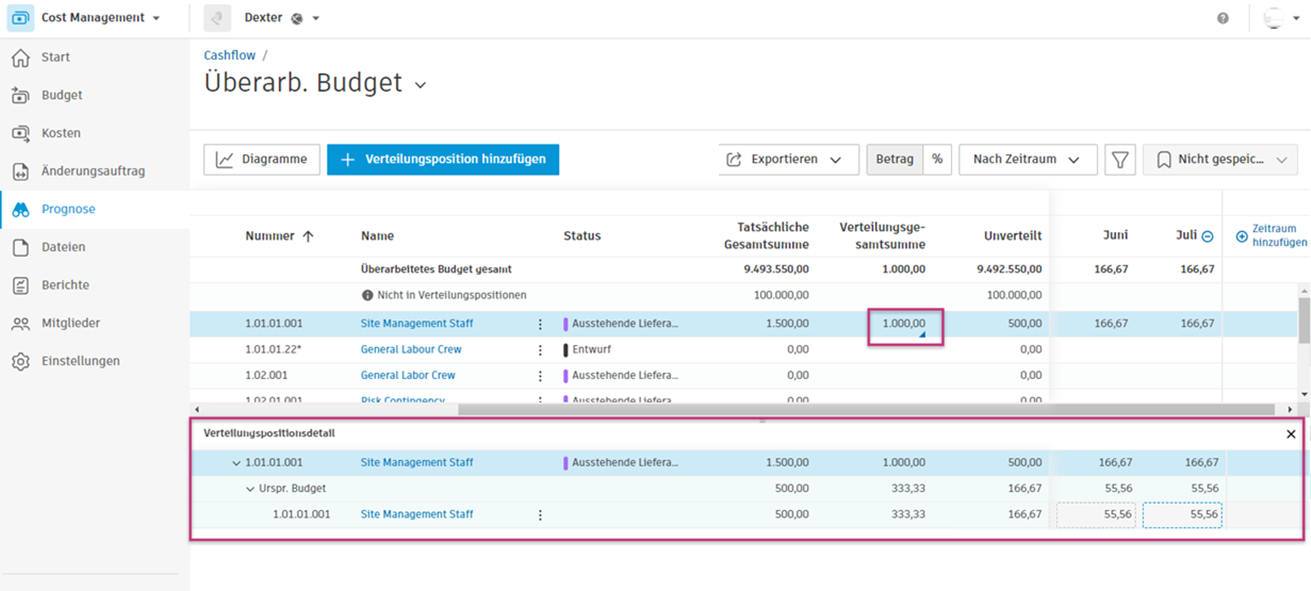This screenshot has width=1311, height=591.
Task: Switch display to Betrag mode
Action: tap(894, 160)
